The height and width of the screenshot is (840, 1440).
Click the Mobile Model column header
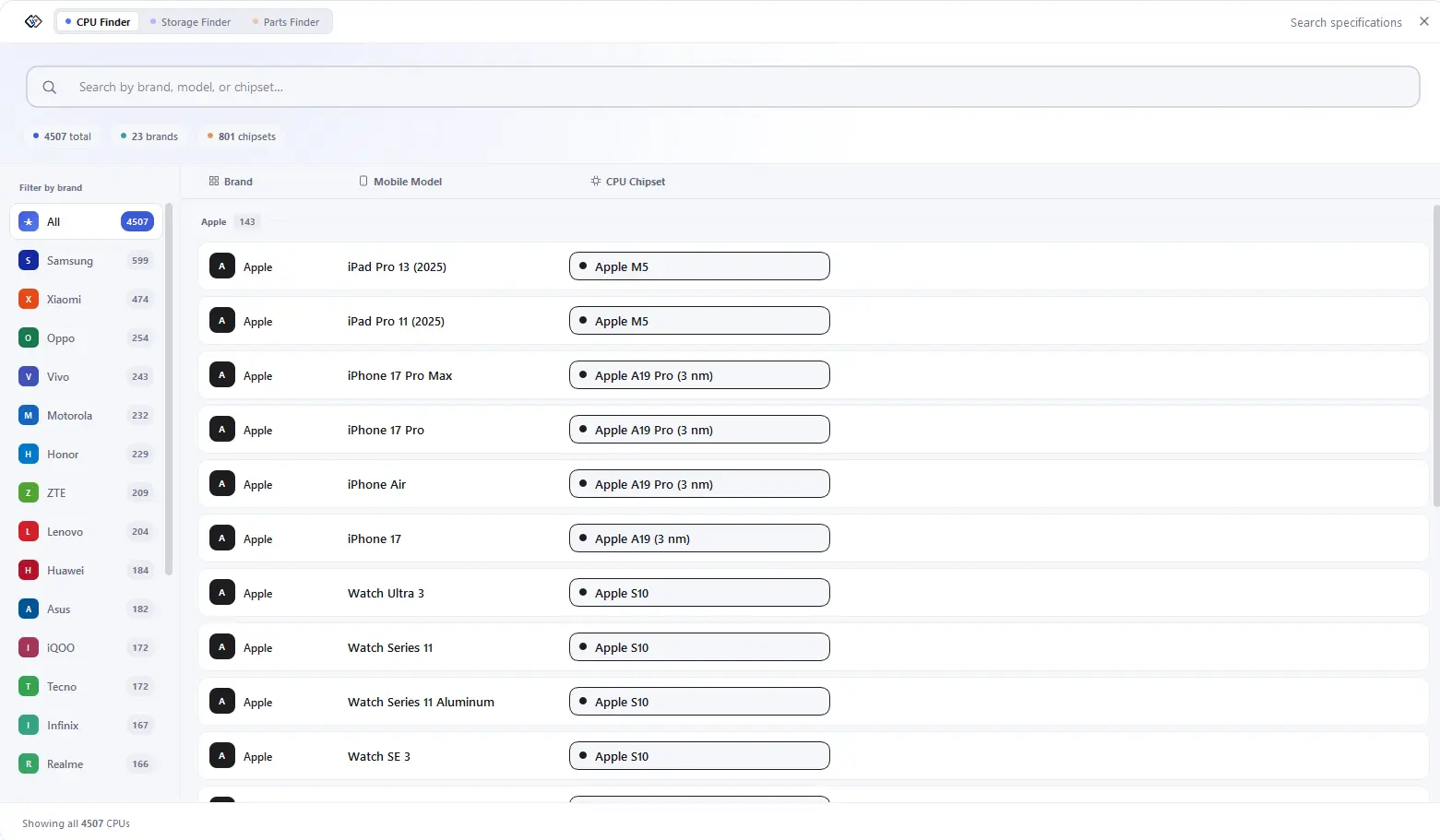coord(400,182)
